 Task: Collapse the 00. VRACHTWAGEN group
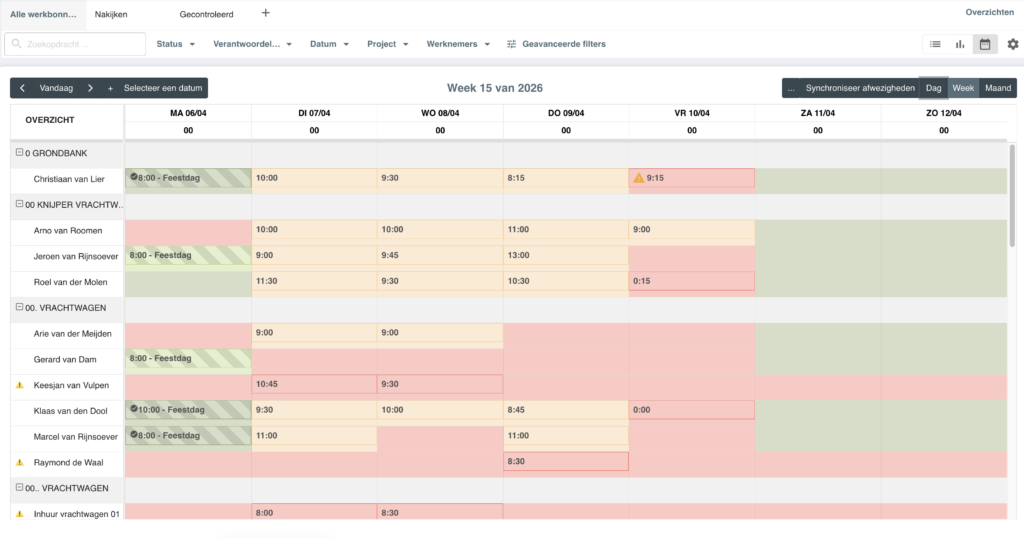pos(20,307)
